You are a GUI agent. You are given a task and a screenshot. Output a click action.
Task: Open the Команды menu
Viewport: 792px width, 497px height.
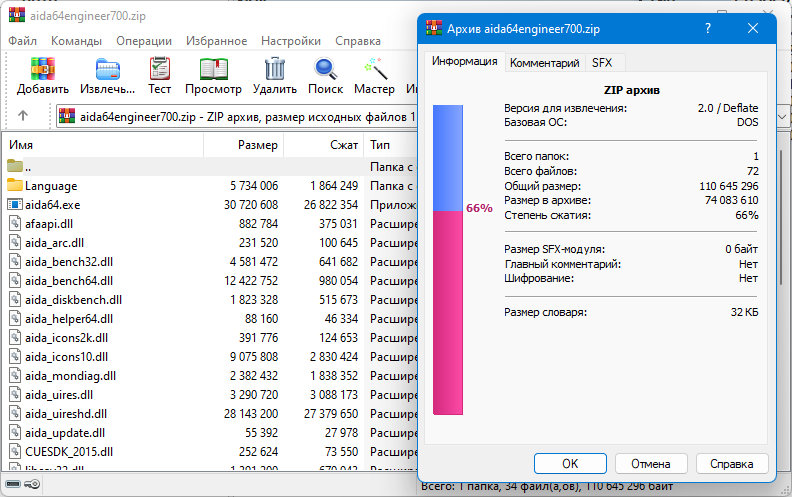[76, 41]
